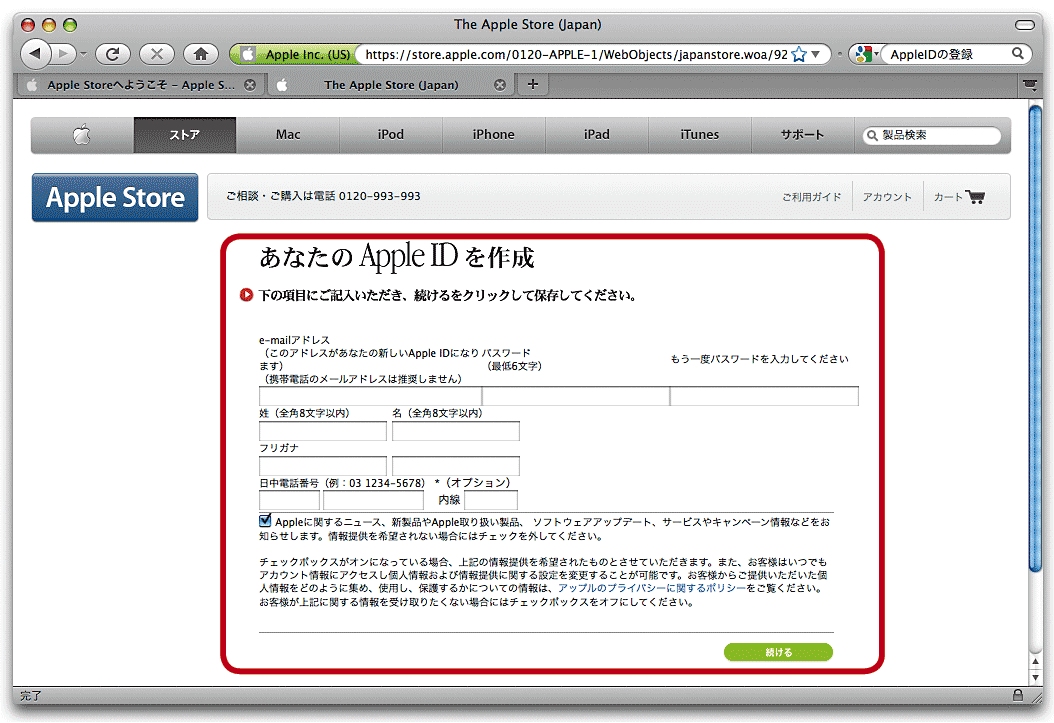
Task: Open the サポート navigation item
Action: pos(803,135)
